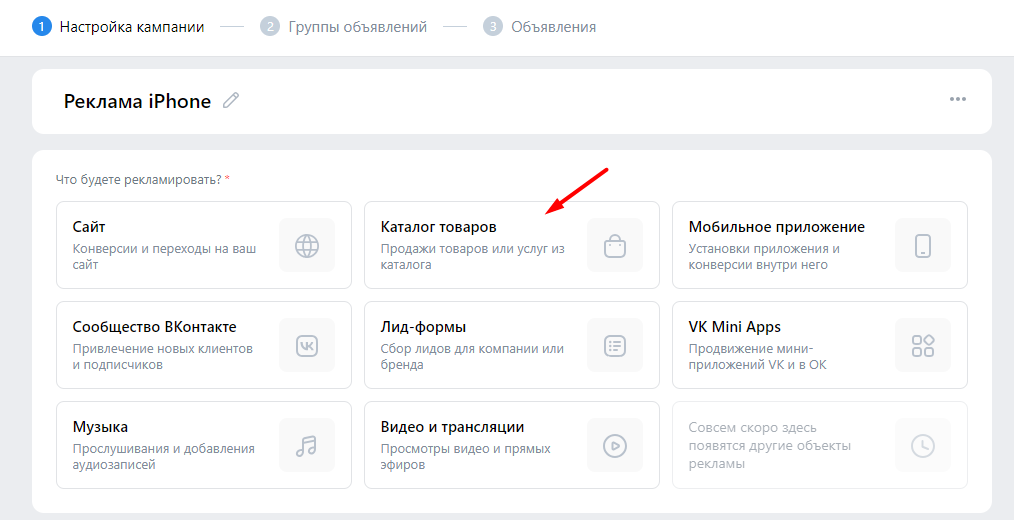Click the text Привлечение новых клиентов и подписчиков
1014x520 pixels.
pyautogui.click(x=163, y=356)
